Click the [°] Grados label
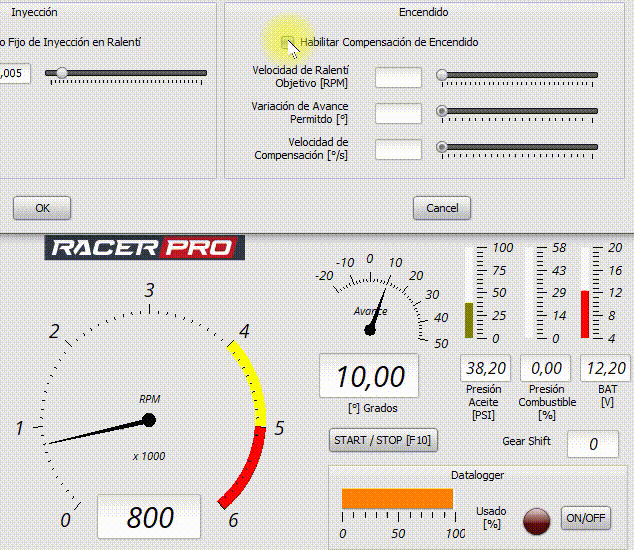This screenshot has width=634, height=550. (373, 408)
